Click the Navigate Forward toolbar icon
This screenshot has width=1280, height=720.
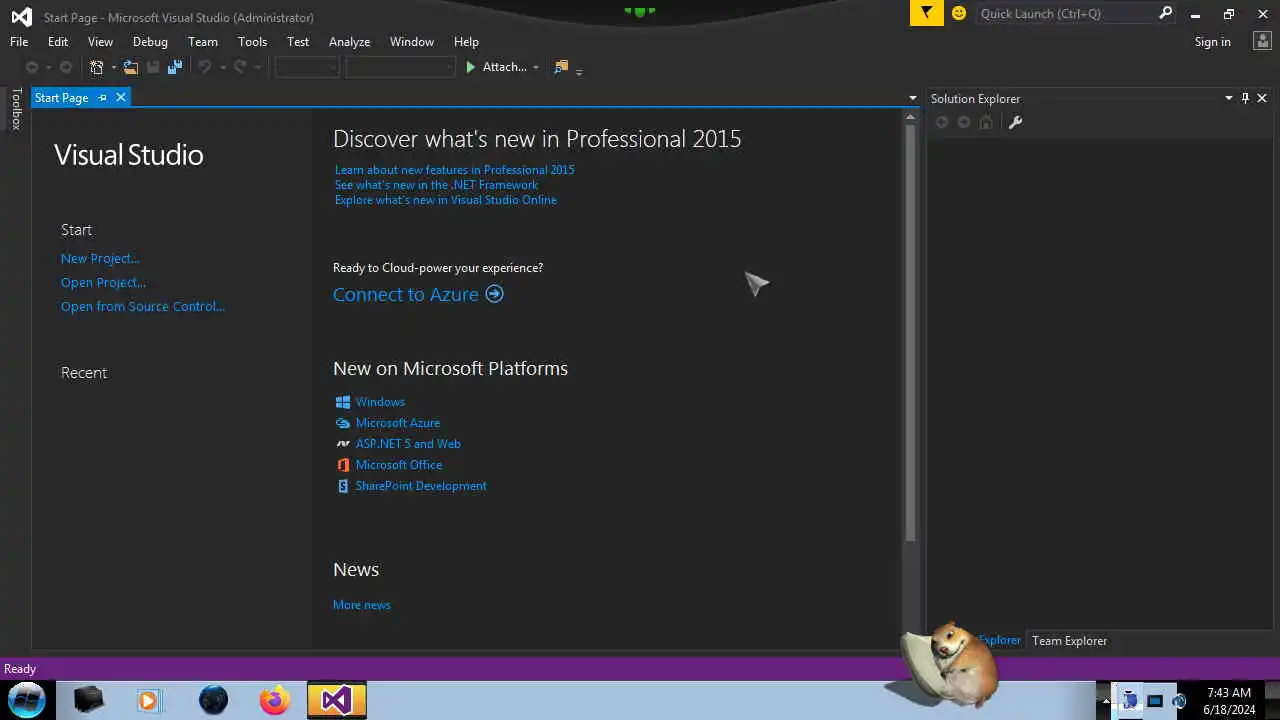tap(66, 67)
